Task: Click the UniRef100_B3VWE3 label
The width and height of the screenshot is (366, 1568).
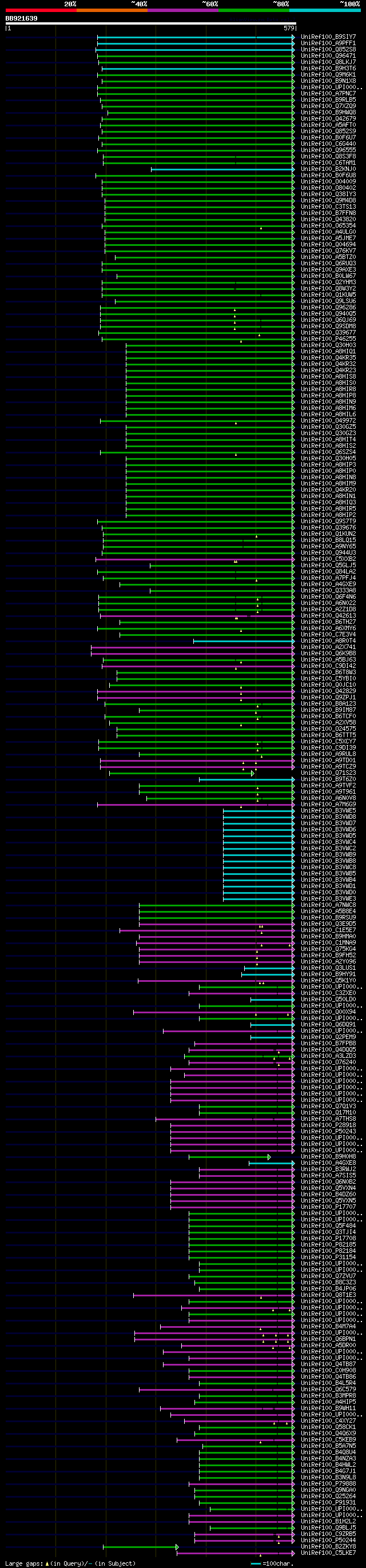Action: [x=328, y=898]
